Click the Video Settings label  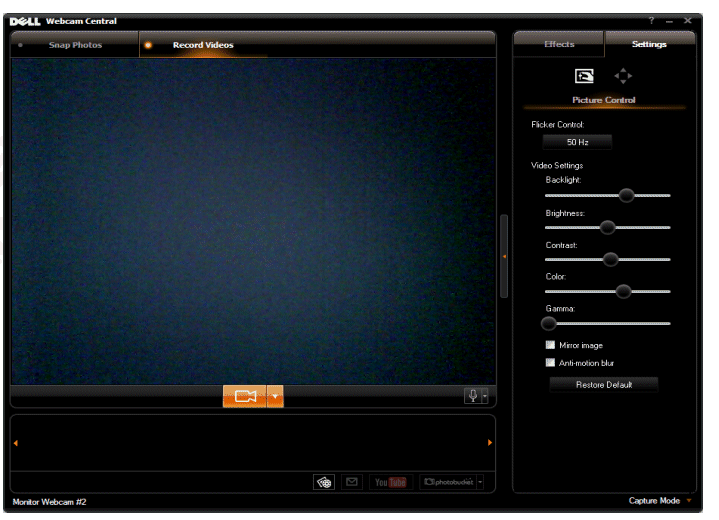(x=557, y=166)
